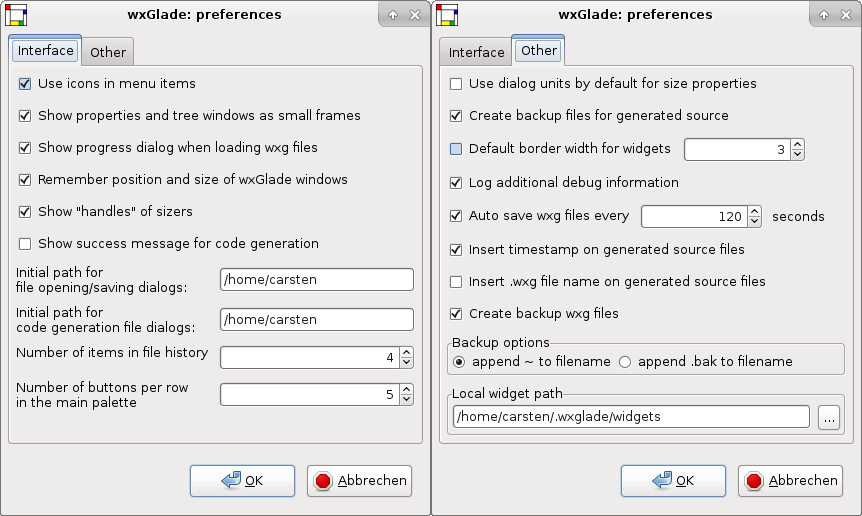
Task: Click Local widget path text field
Action: point(631,417)
